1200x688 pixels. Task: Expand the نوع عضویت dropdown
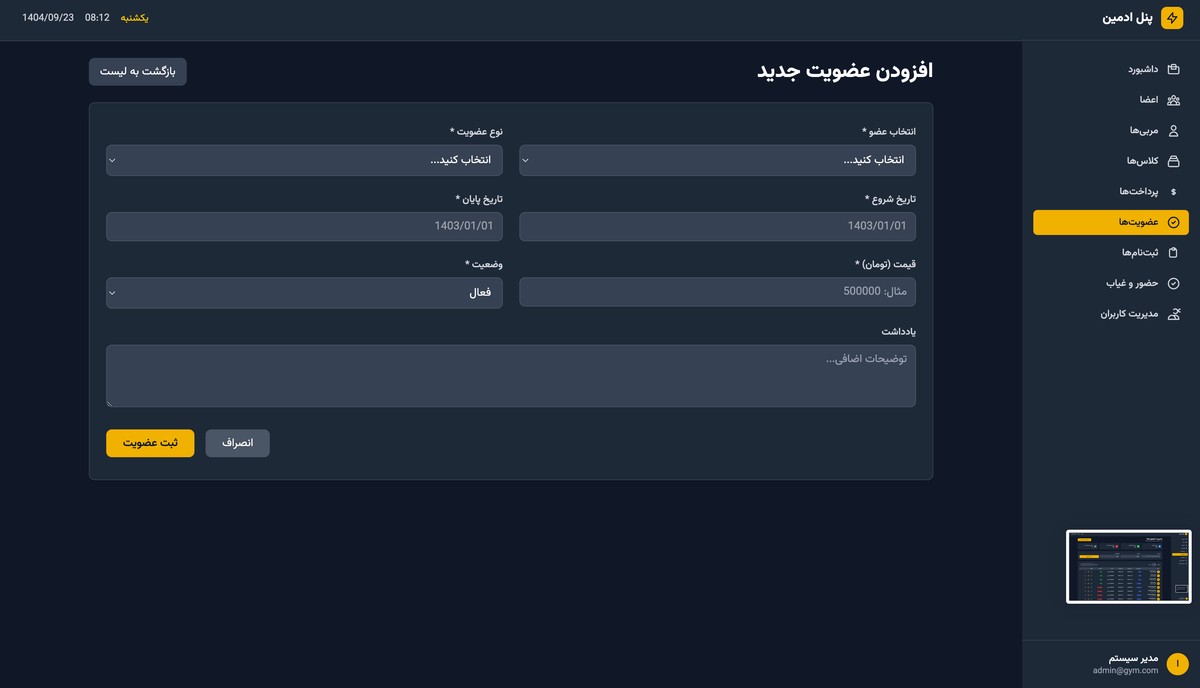304,160
